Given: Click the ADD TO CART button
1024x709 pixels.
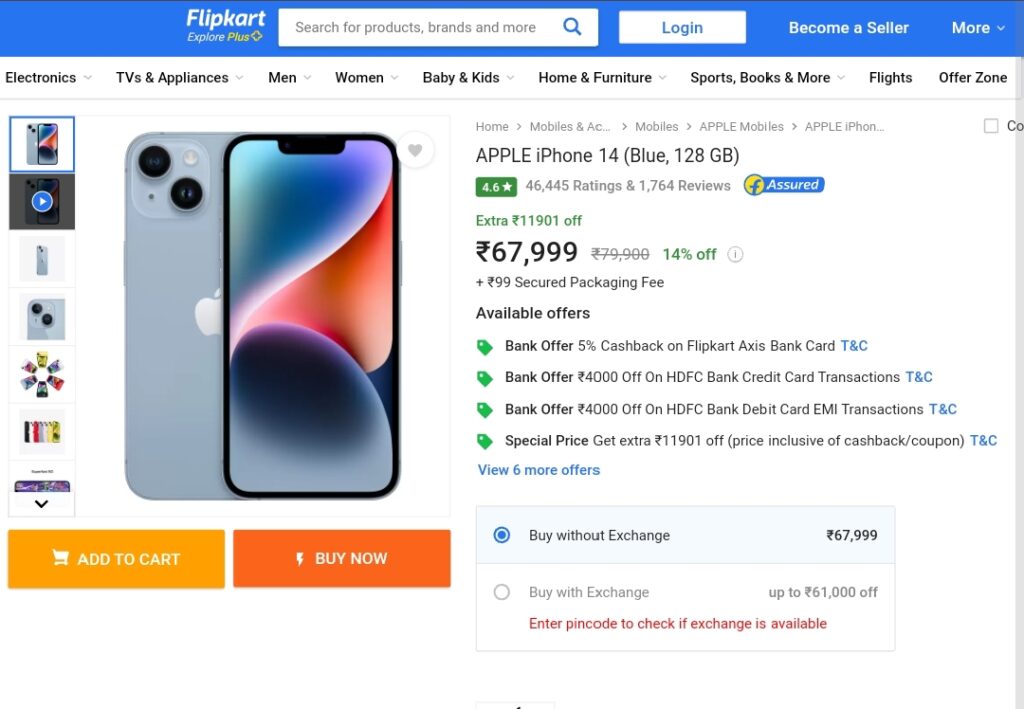Looking at the screenshot, I should [x=116, y=559].
